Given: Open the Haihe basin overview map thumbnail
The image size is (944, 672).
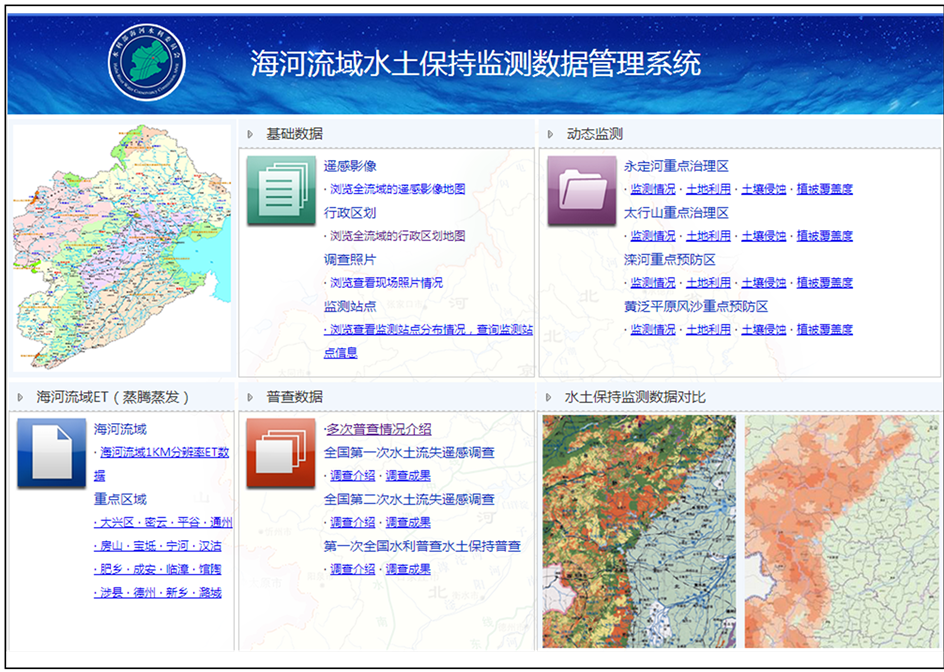Looking at the screenshot, I should [x=120, y=246].
